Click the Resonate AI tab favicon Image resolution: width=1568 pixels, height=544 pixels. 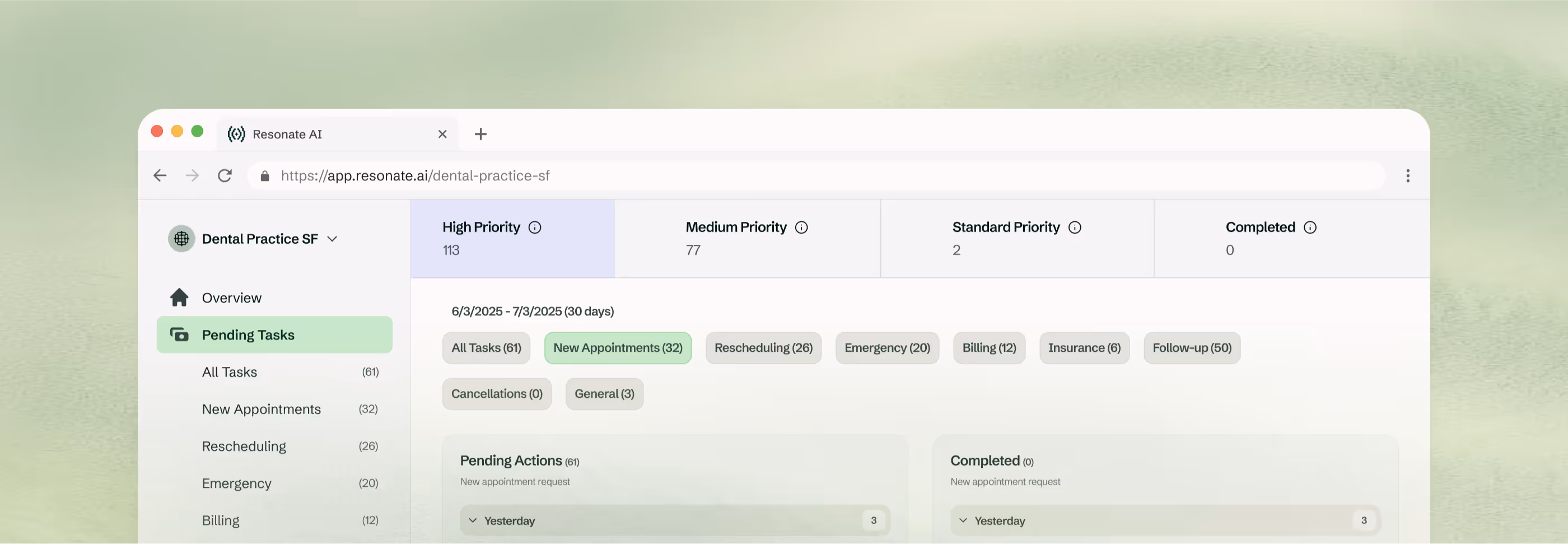click(236, 134)
